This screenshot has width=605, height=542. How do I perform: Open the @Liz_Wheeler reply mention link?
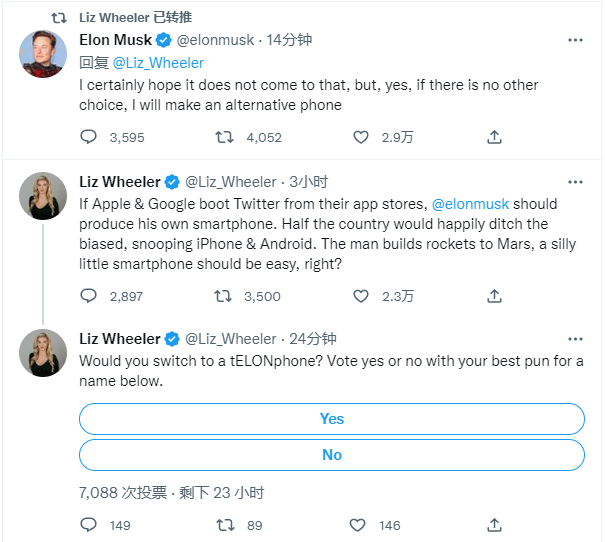[158, 62]
